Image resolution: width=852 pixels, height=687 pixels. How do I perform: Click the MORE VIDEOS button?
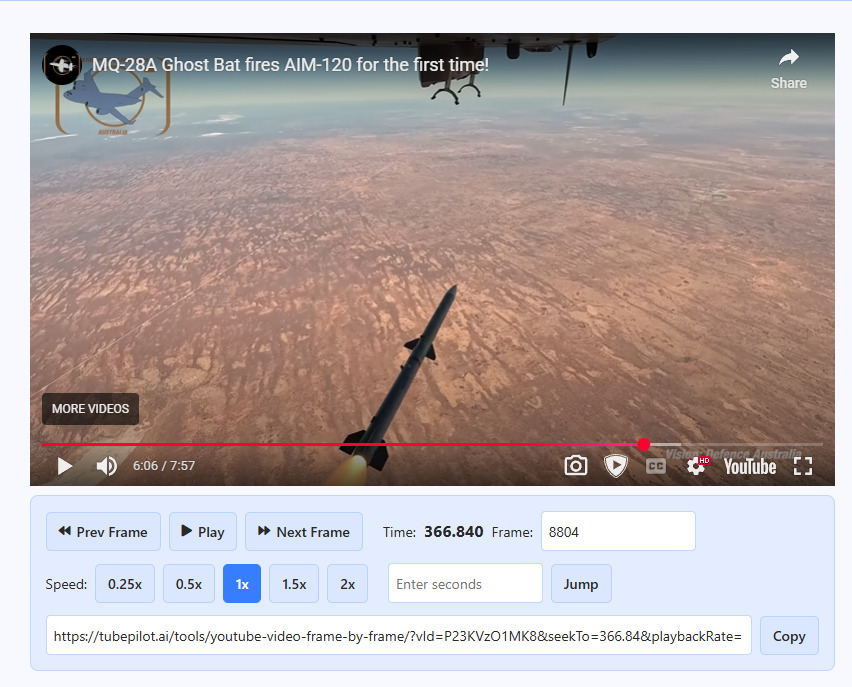(90, 409)
